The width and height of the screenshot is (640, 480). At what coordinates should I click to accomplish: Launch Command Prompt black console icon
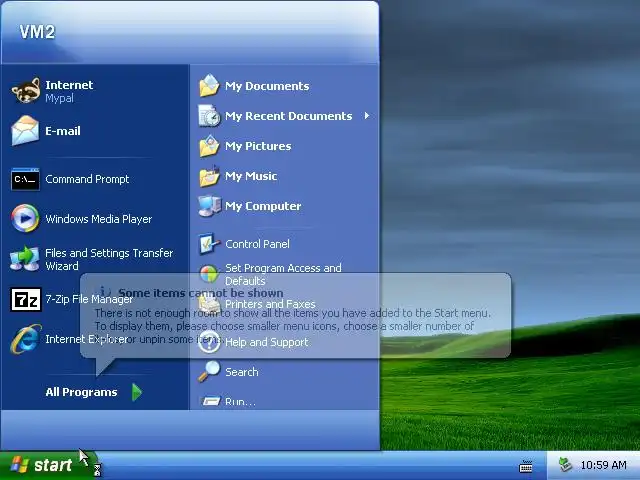coord(25,179)
